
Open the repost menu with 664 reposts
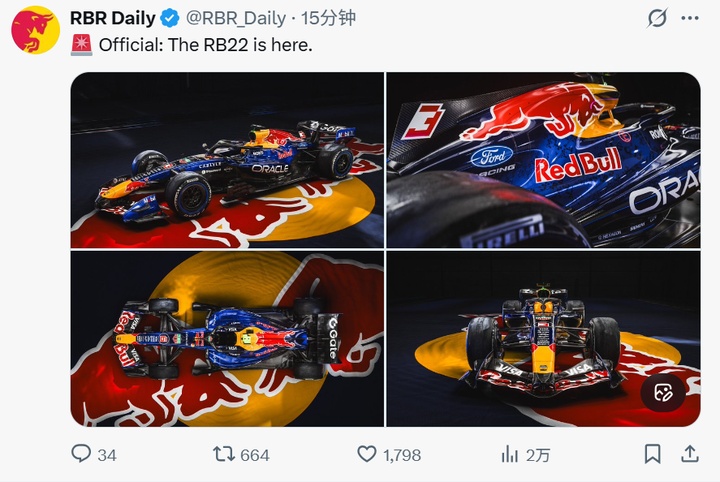click(x=225, y=454)
